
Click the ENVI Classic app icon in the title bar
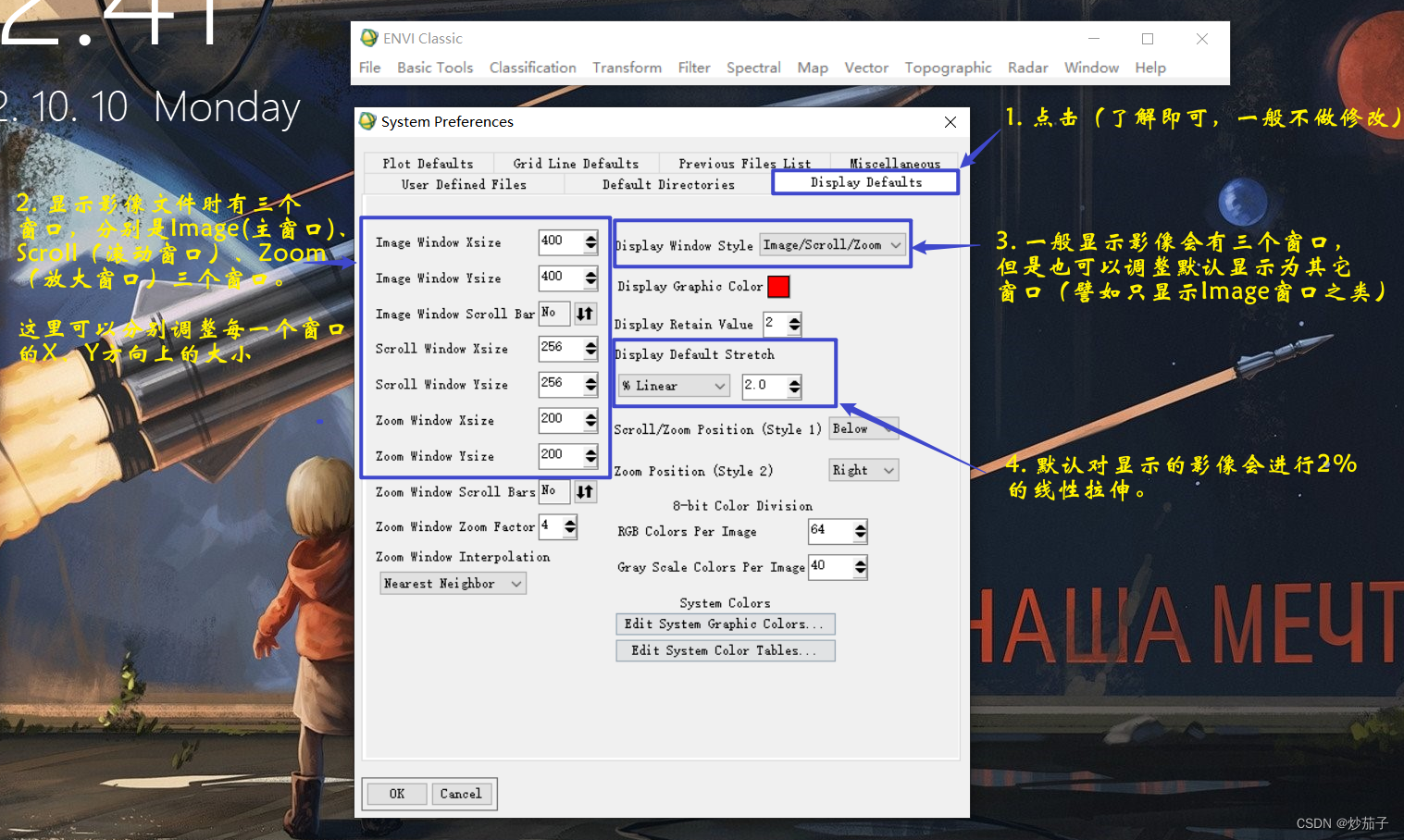(x=369, y=38)
